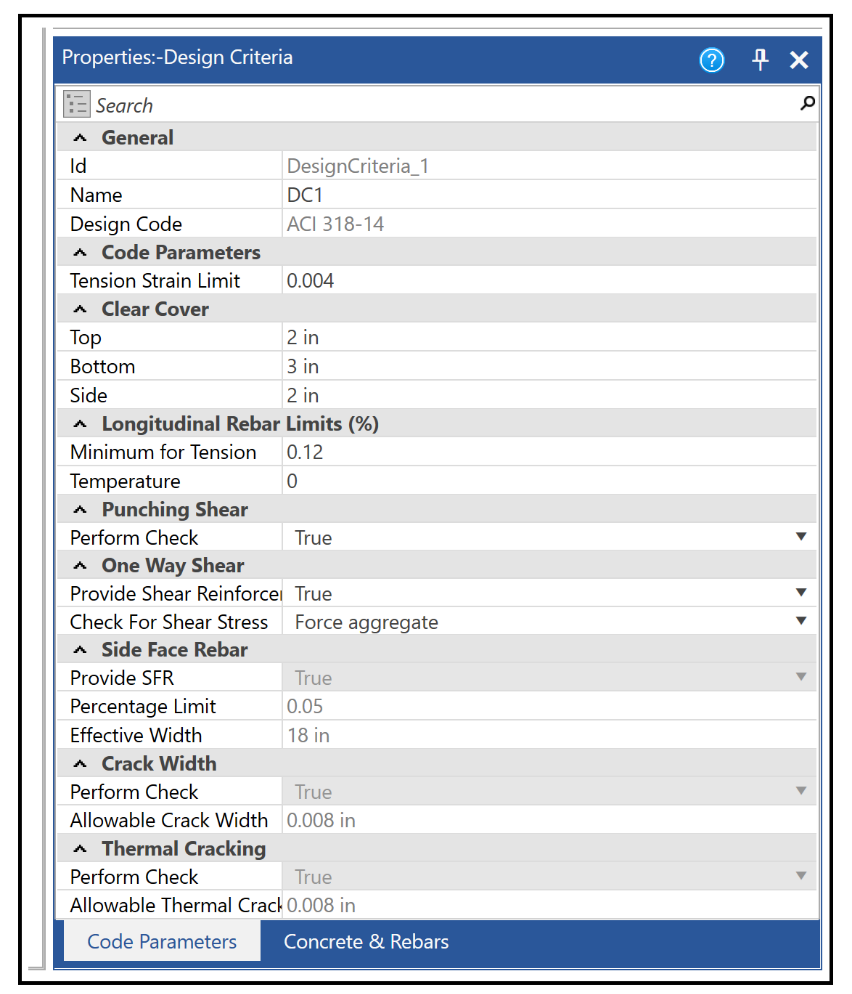Select the Top property label
Viewport: 852px width, 994px height.
[x=86, y=338]
